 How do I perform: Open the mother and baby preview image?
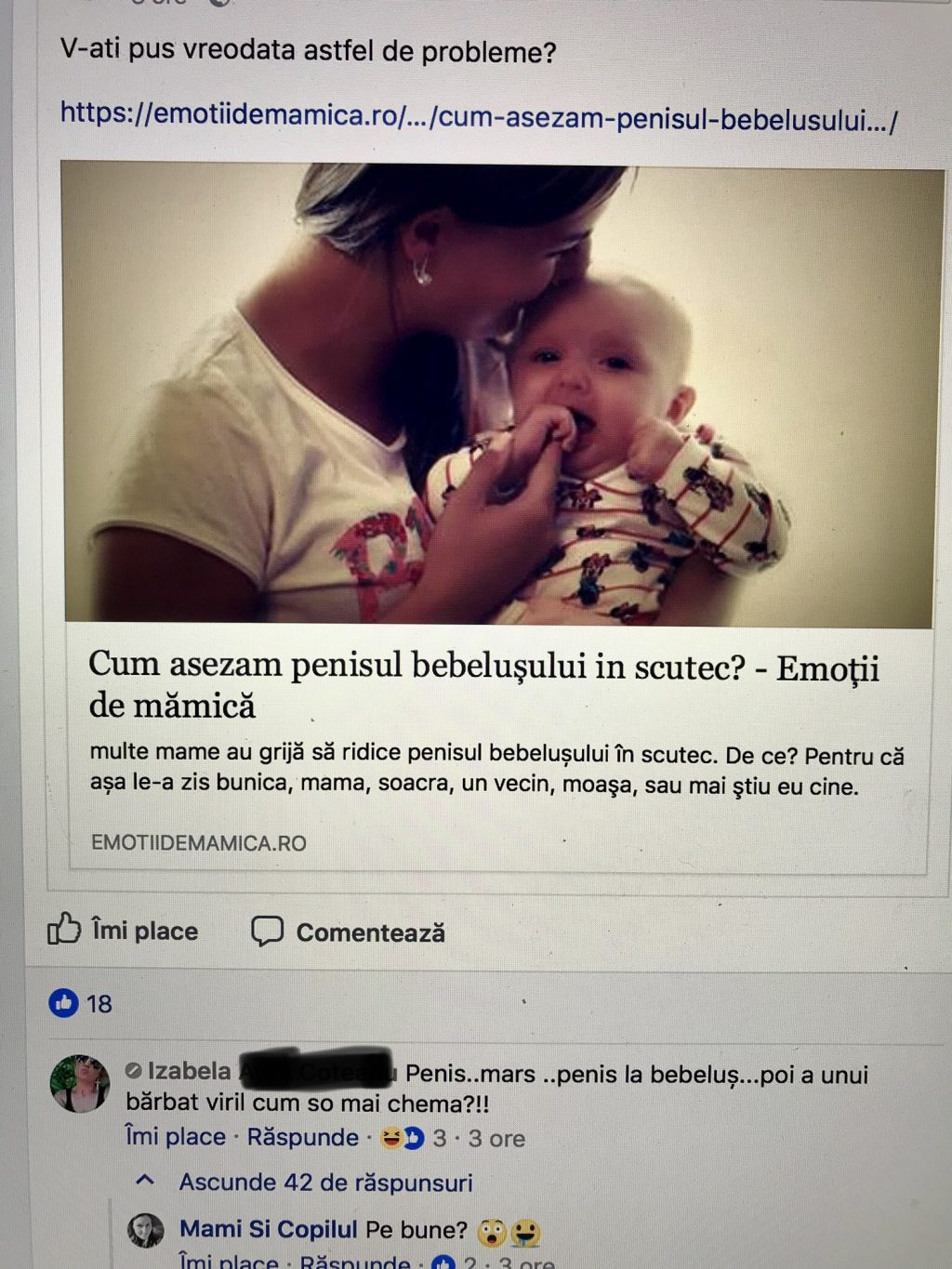click(500, 394)
